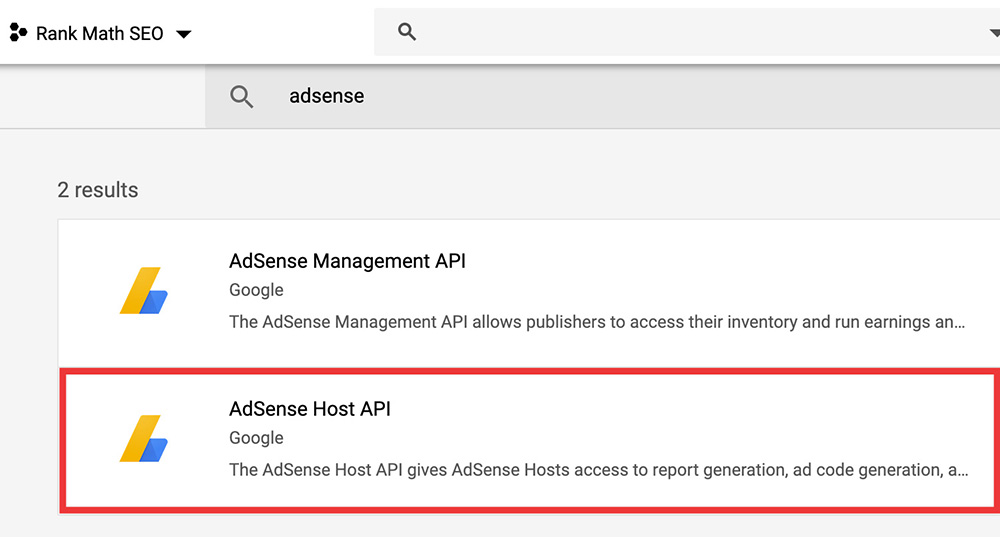The image size is (1000, 537).
Task: Open the AdSense Host API title link
Action: (x=310, y=409)
